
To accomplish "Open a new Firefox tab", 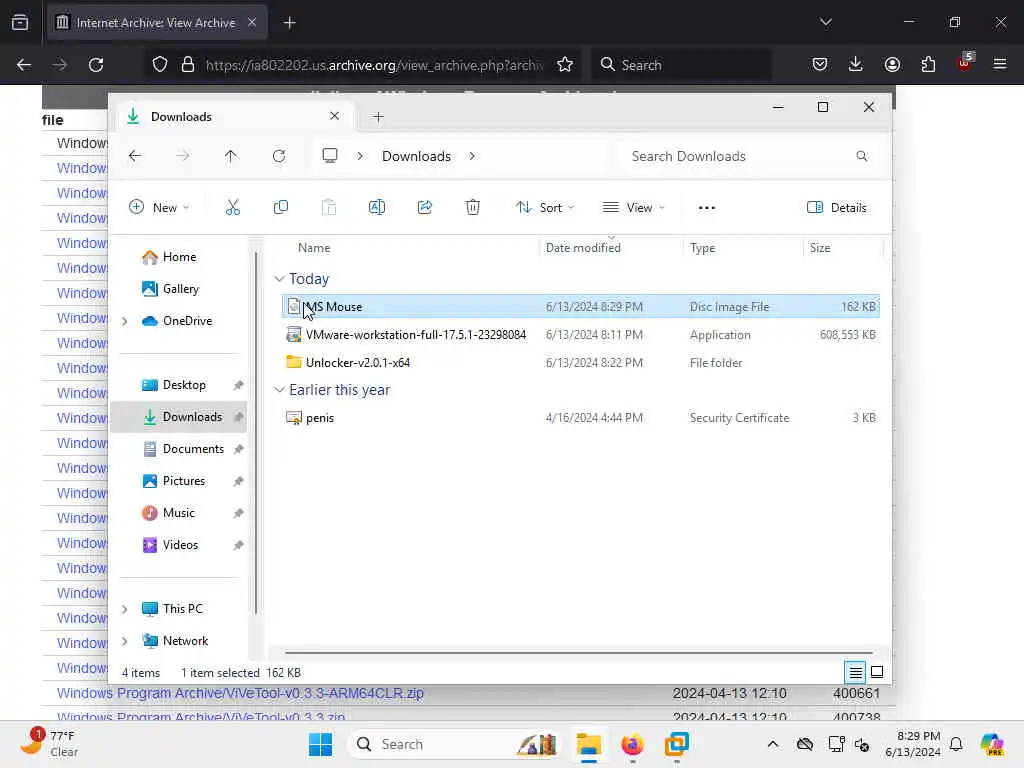I will (x=289, y=23).
